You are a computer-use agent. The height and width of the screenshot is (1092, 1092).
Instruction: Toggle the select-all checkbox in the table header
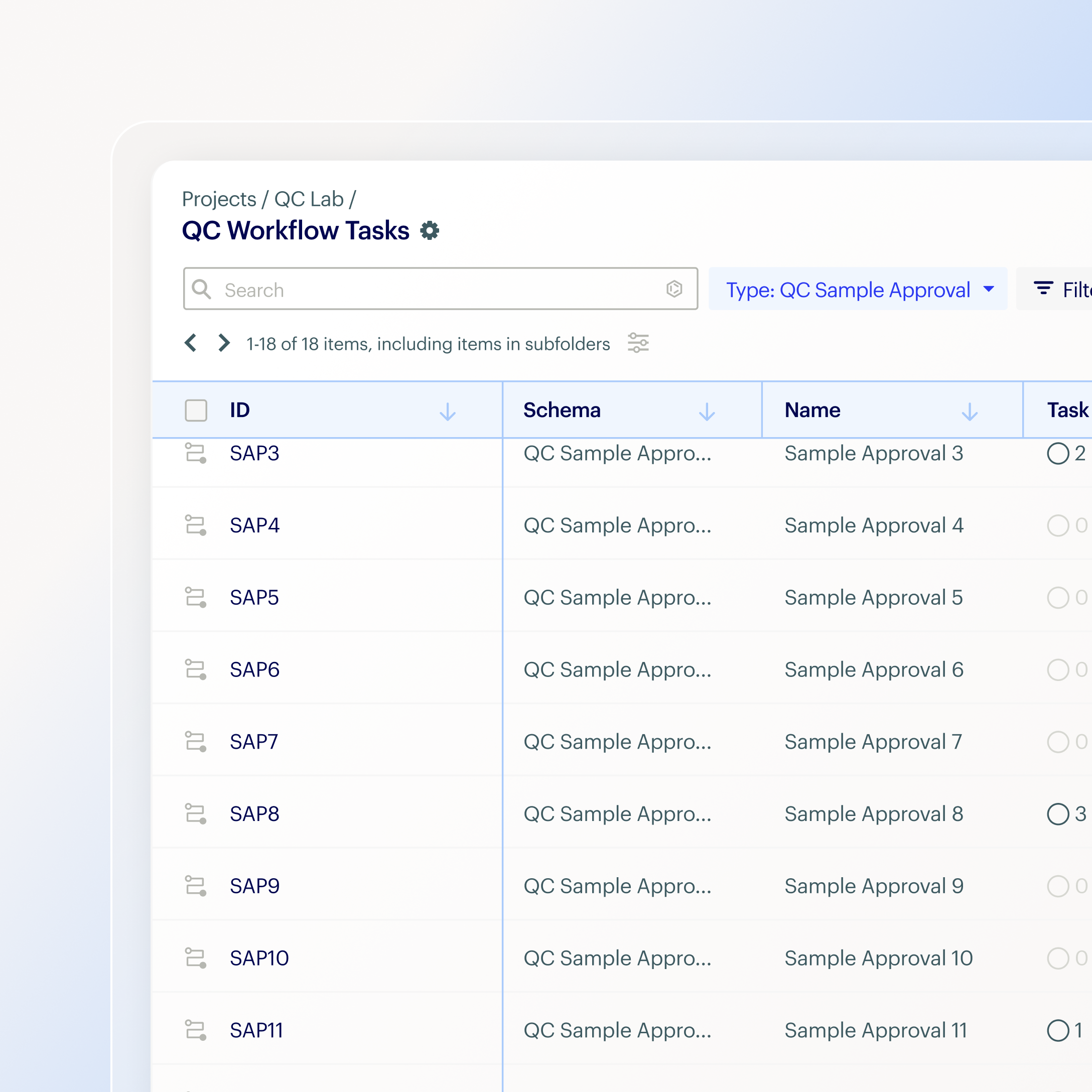[x=195, y=411]
